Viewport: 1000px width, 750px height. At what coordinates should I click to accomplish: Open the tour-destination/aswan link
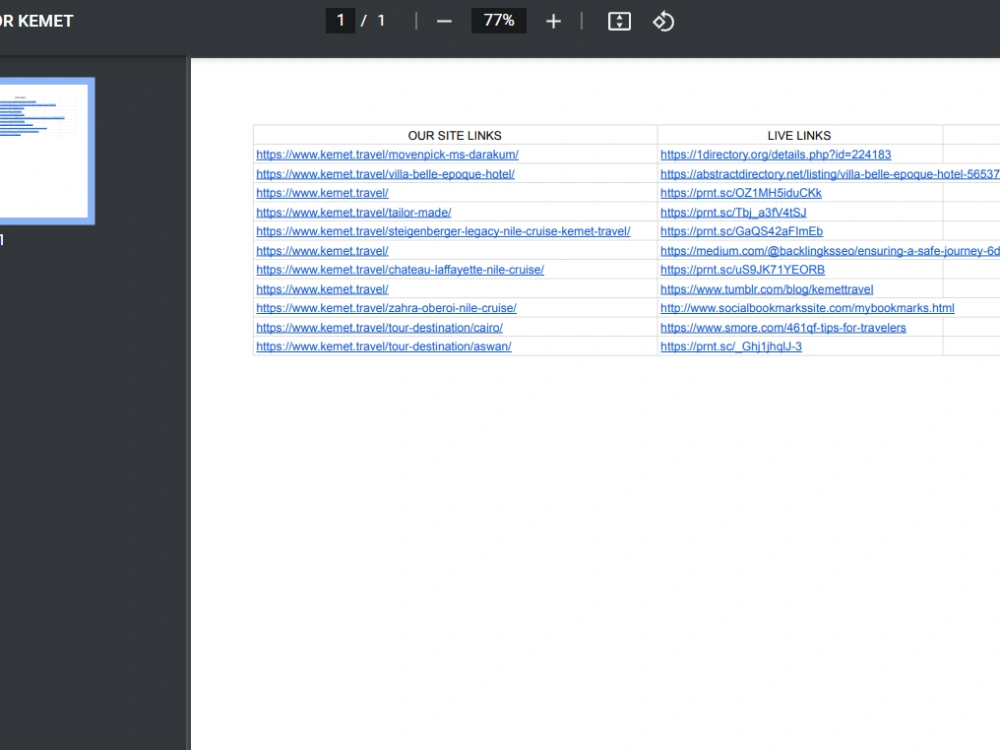pos(384,346)
